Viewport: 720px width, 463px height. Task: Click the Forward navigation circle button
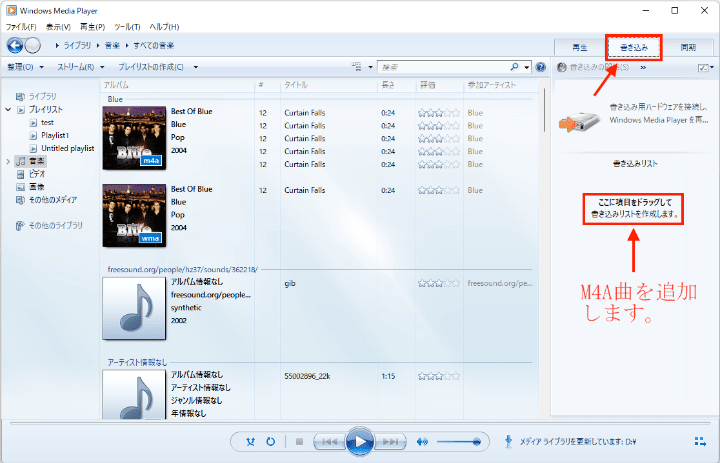click(x=33, y=45)
